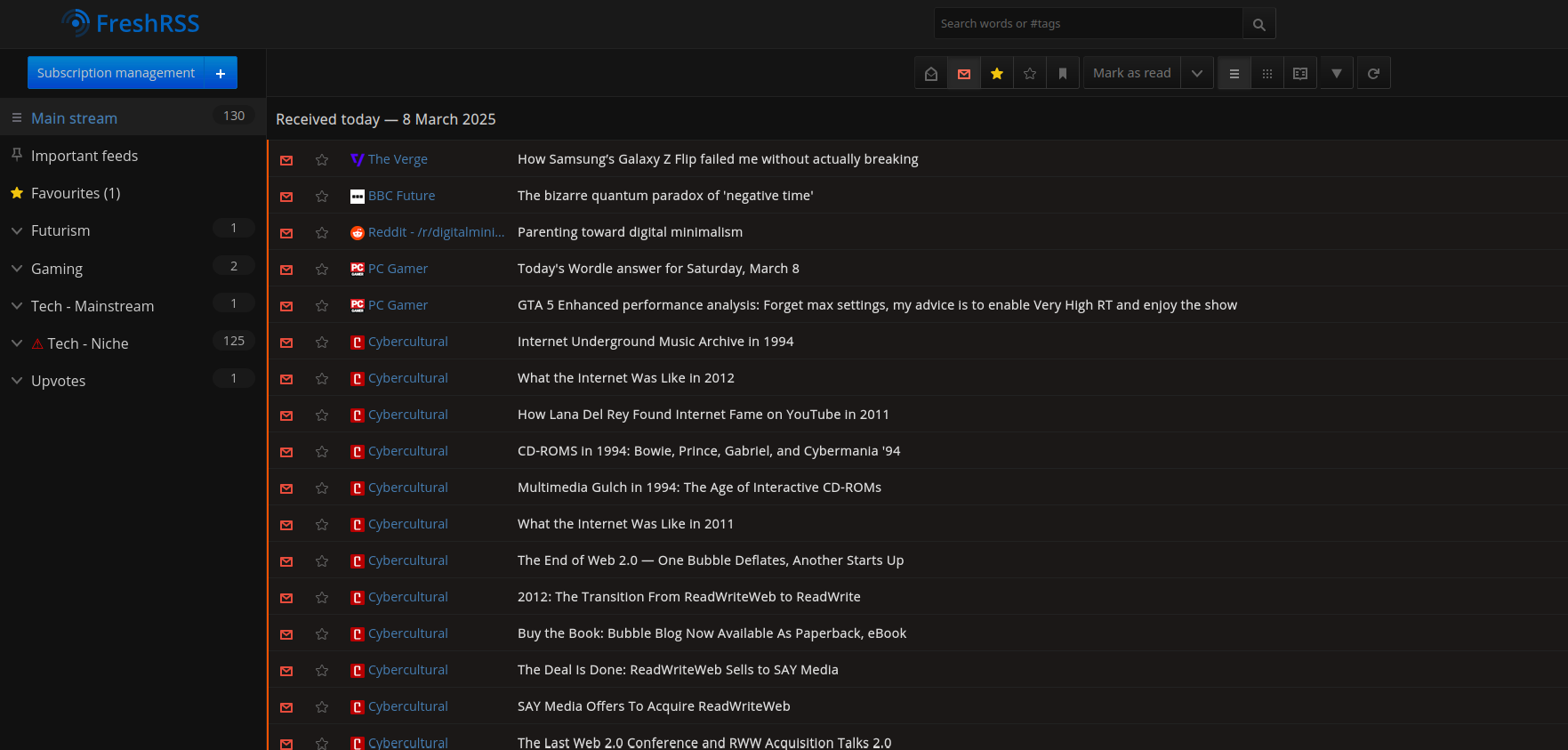Viewport: 1568px width, 750px height.
Task: Open the BBC Future feed link
Action: pyautogui.click(x=392, y=196)
